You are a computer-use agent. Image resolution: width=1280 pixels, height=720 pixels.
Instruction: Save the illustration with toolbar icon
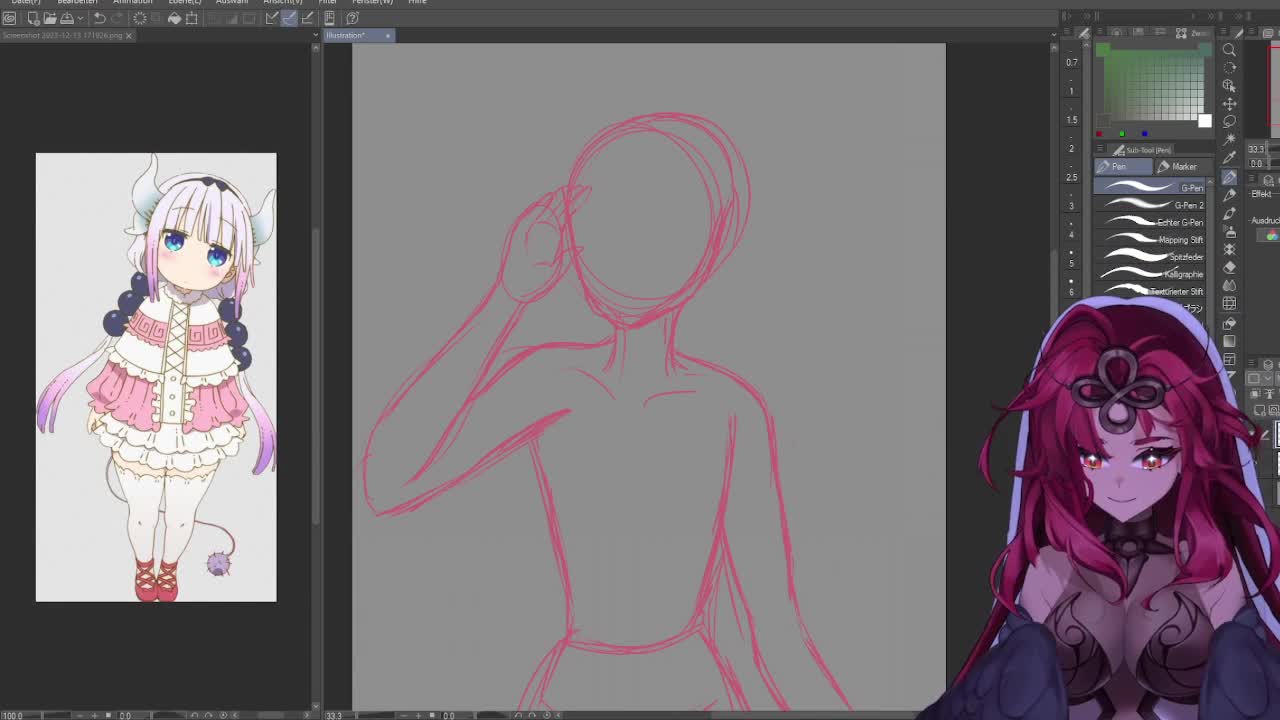[66, 18]
